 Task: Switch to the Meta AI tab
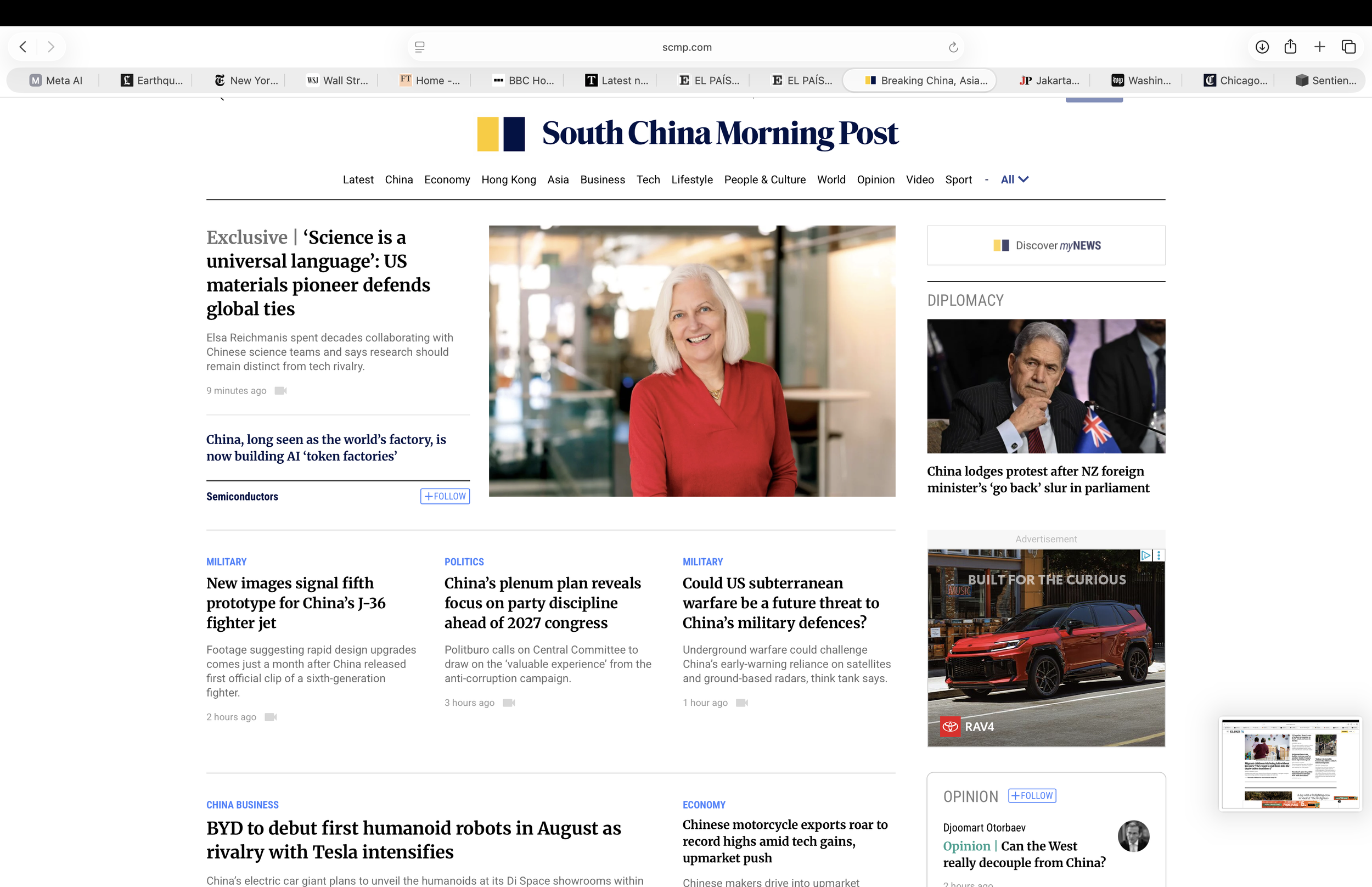(56, 81)
